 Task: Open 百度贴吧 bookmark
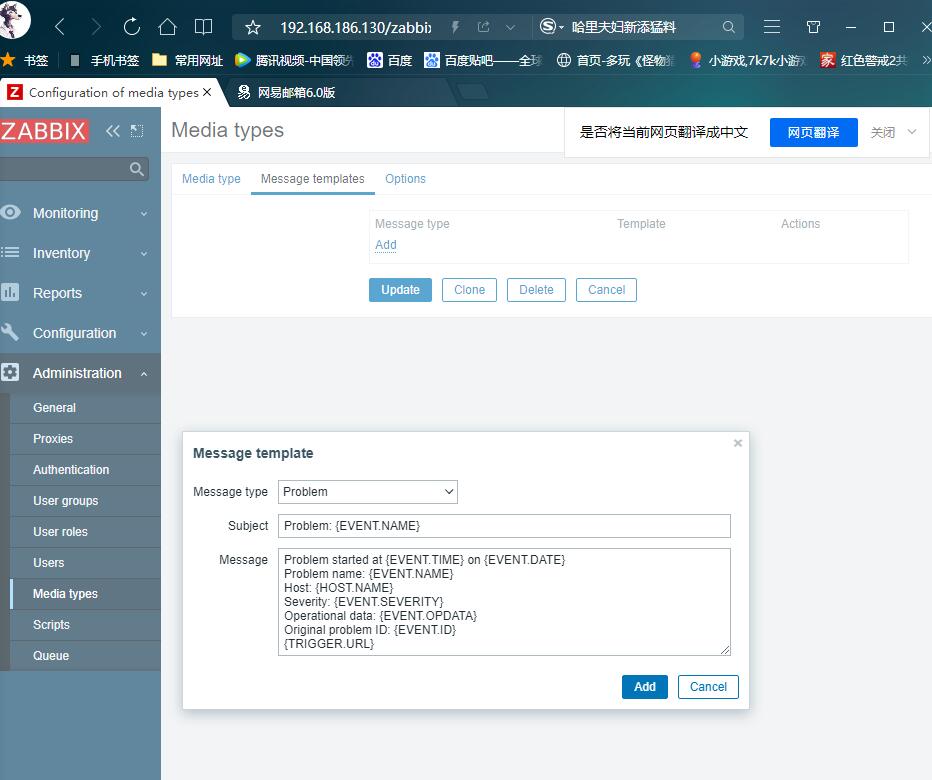tap(483, 60)
